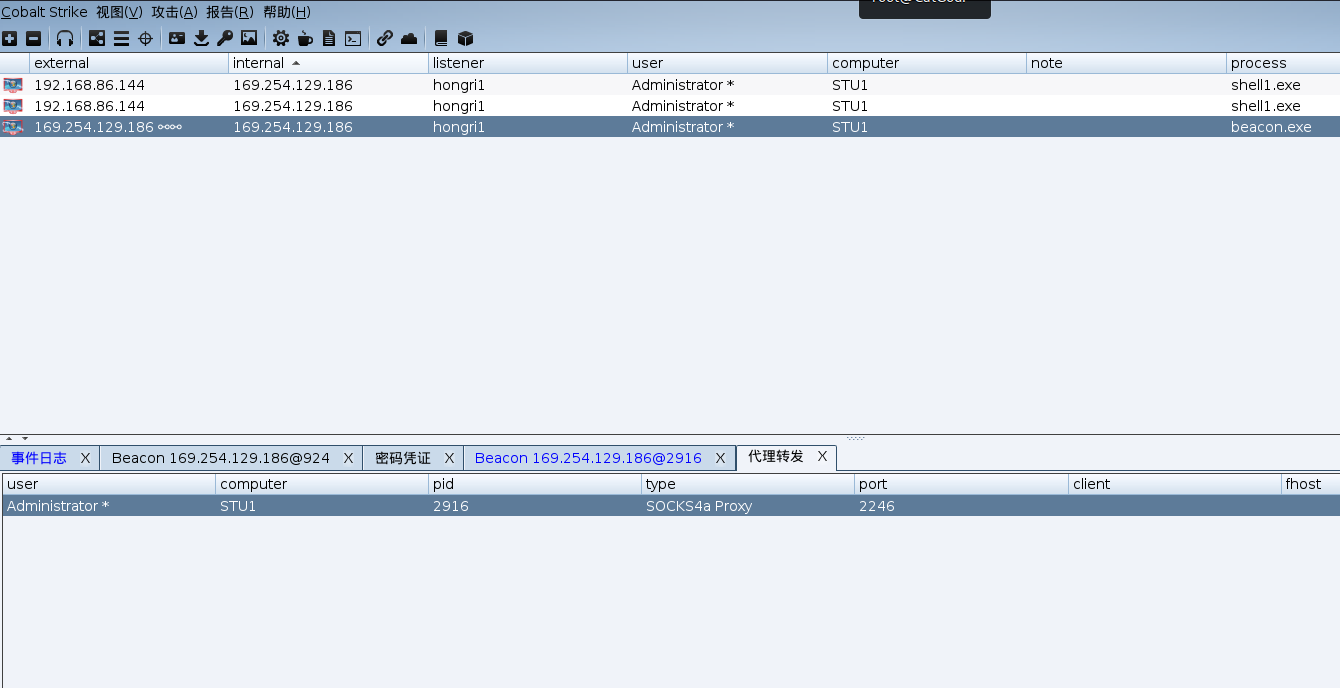Viewport: 1340px width, 688px height.
Task: Close the 密码凭证 tab
Action: [449, 458]
